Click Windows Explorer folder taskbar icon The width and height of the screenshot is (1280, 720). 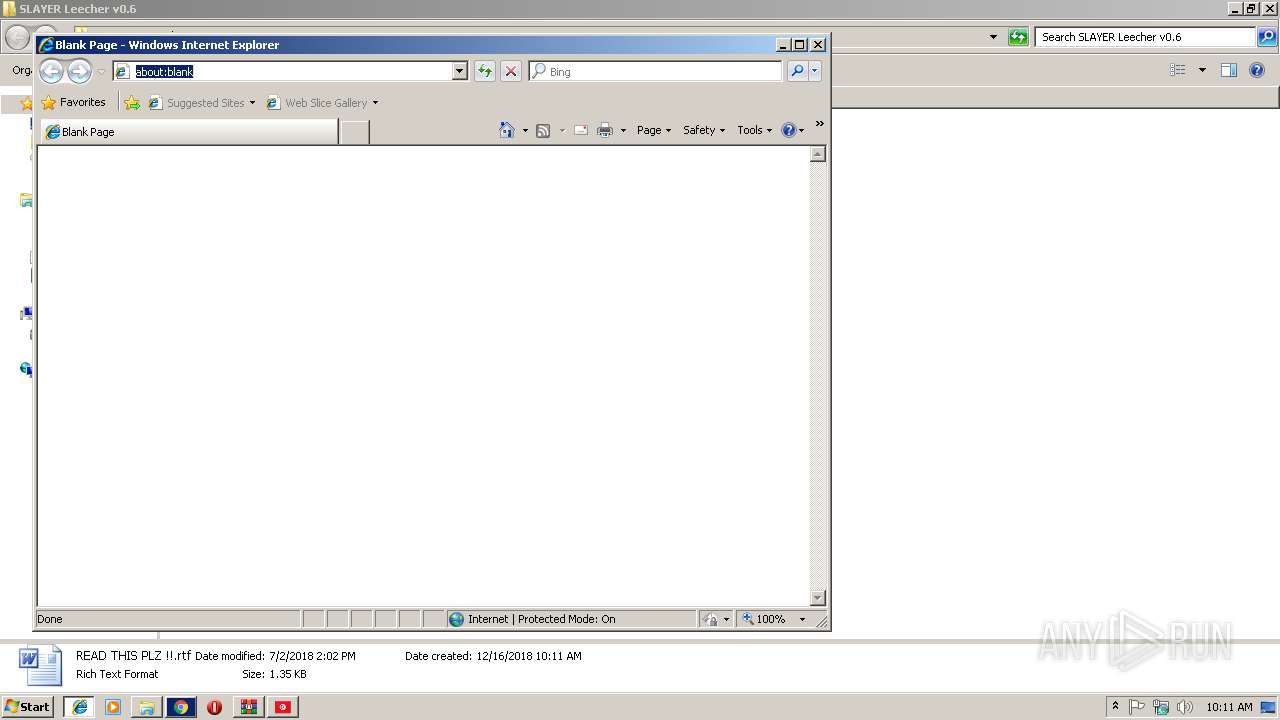(x=147, y=707)
